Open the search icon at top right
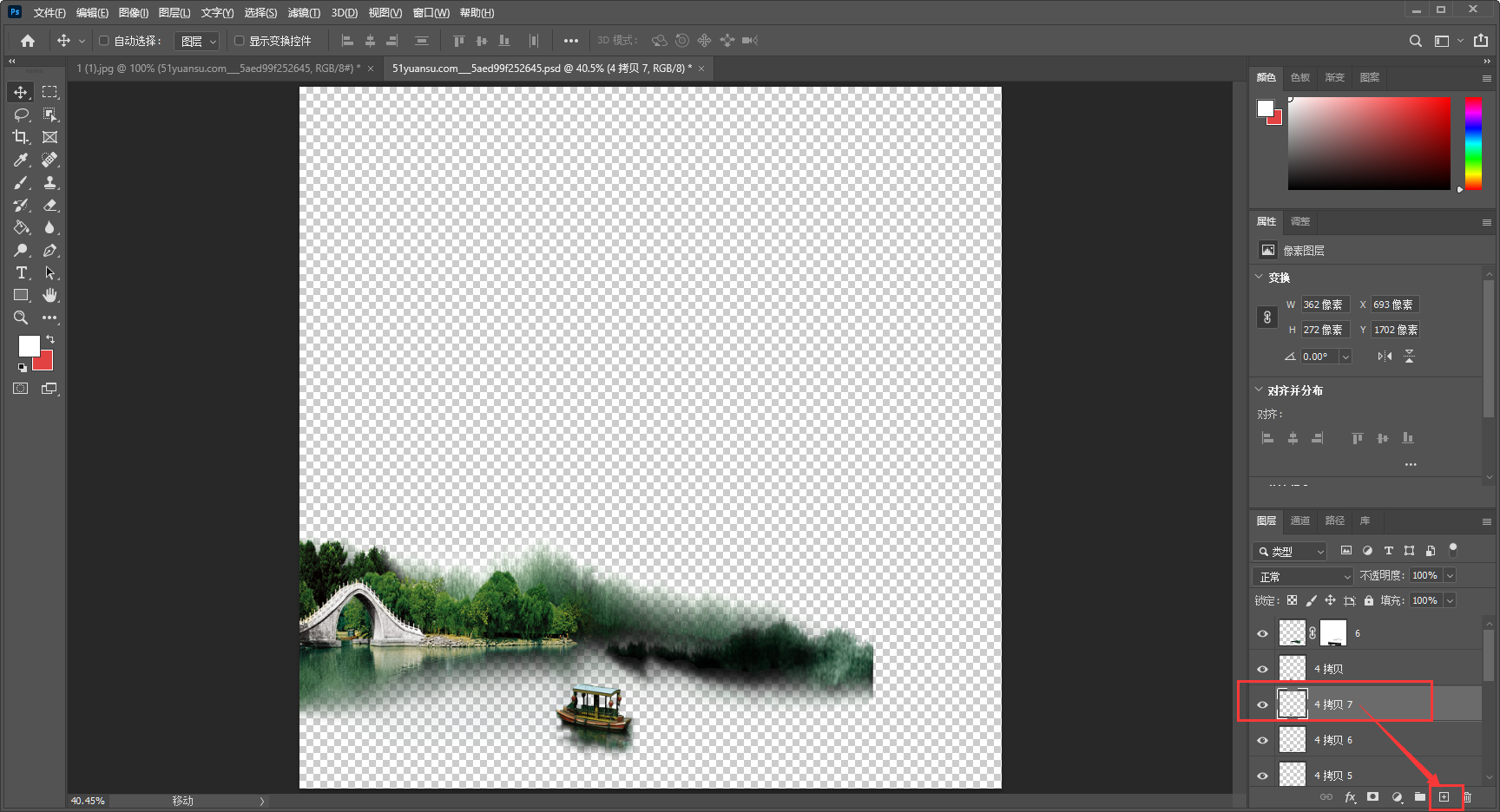 [x=1416, y=41]
